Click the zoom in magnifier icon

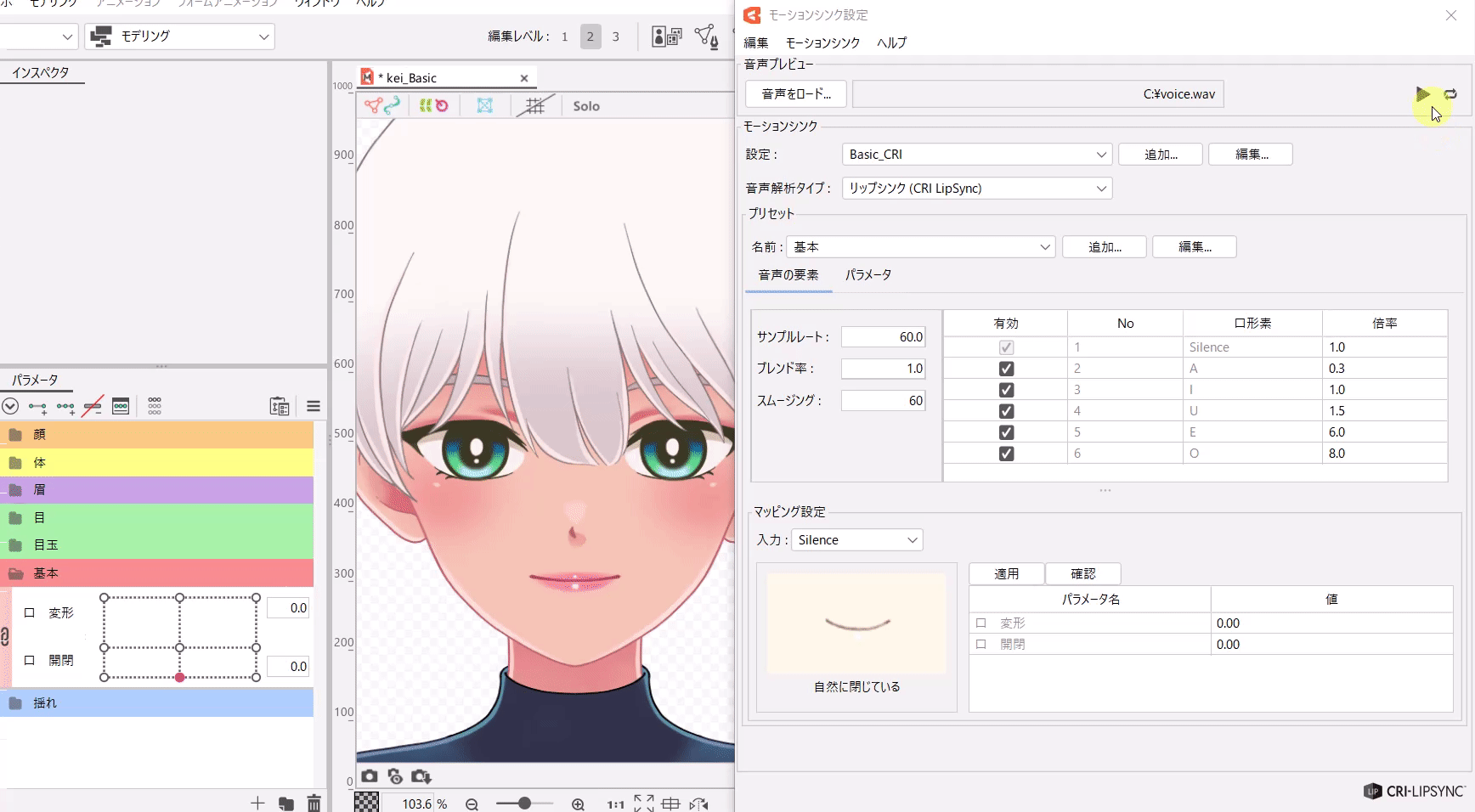tap(578, 804)
